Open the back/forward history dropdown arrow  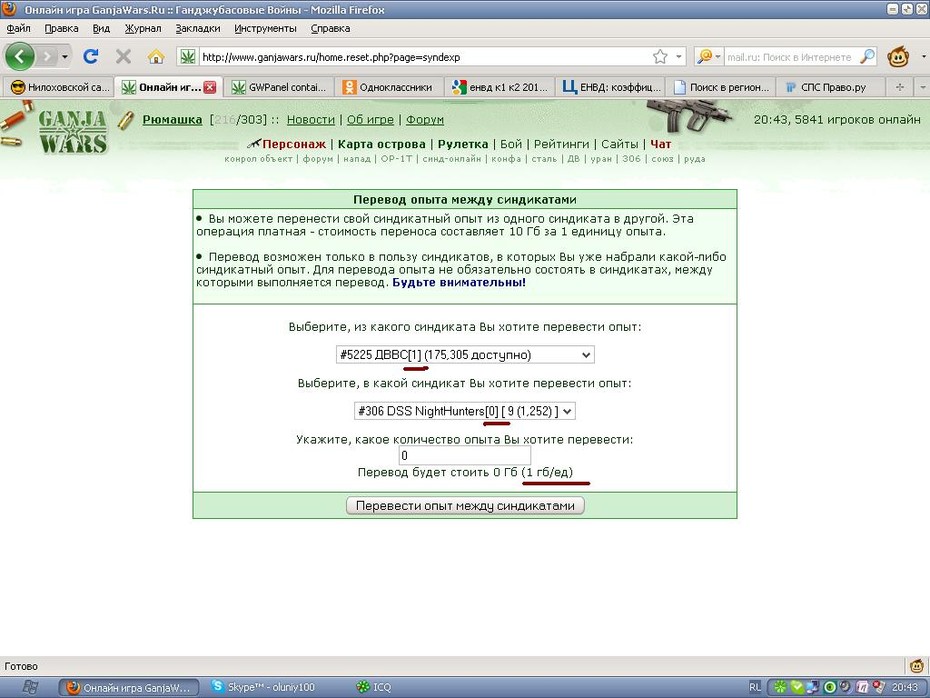(x=64, y=57)
